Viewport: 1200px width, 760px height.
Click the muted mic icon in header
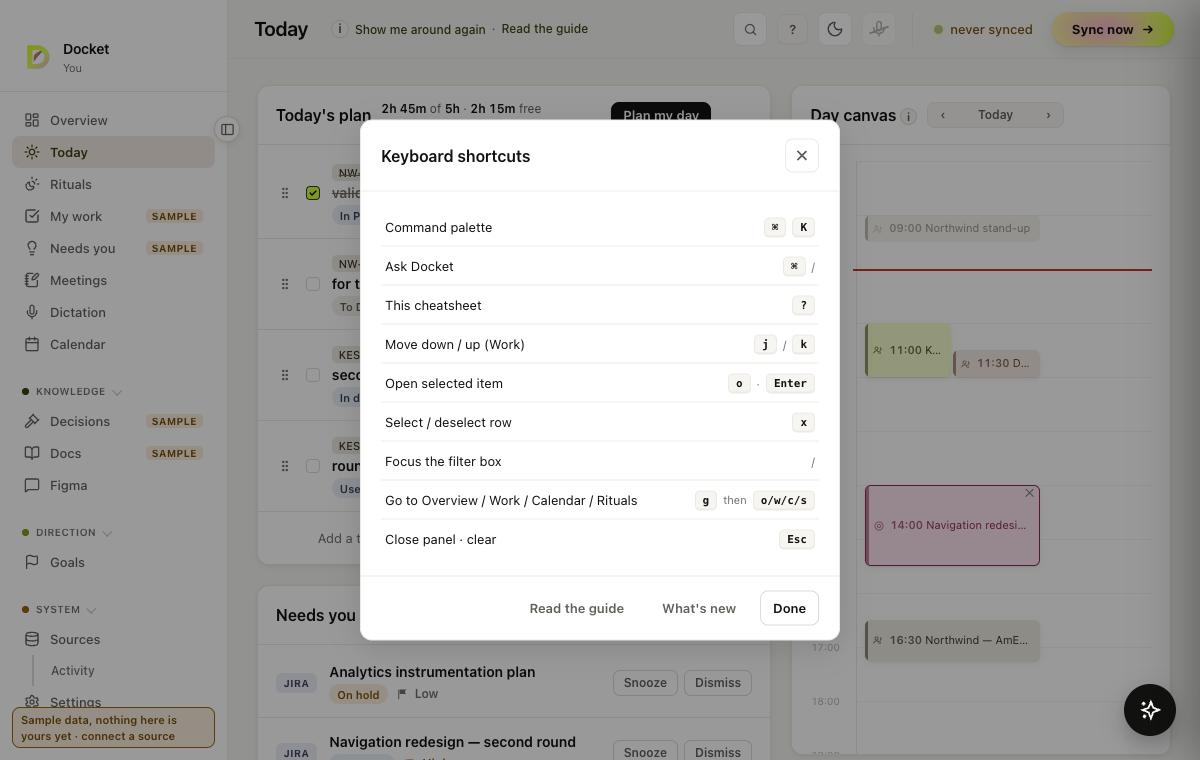click(878, 29)
